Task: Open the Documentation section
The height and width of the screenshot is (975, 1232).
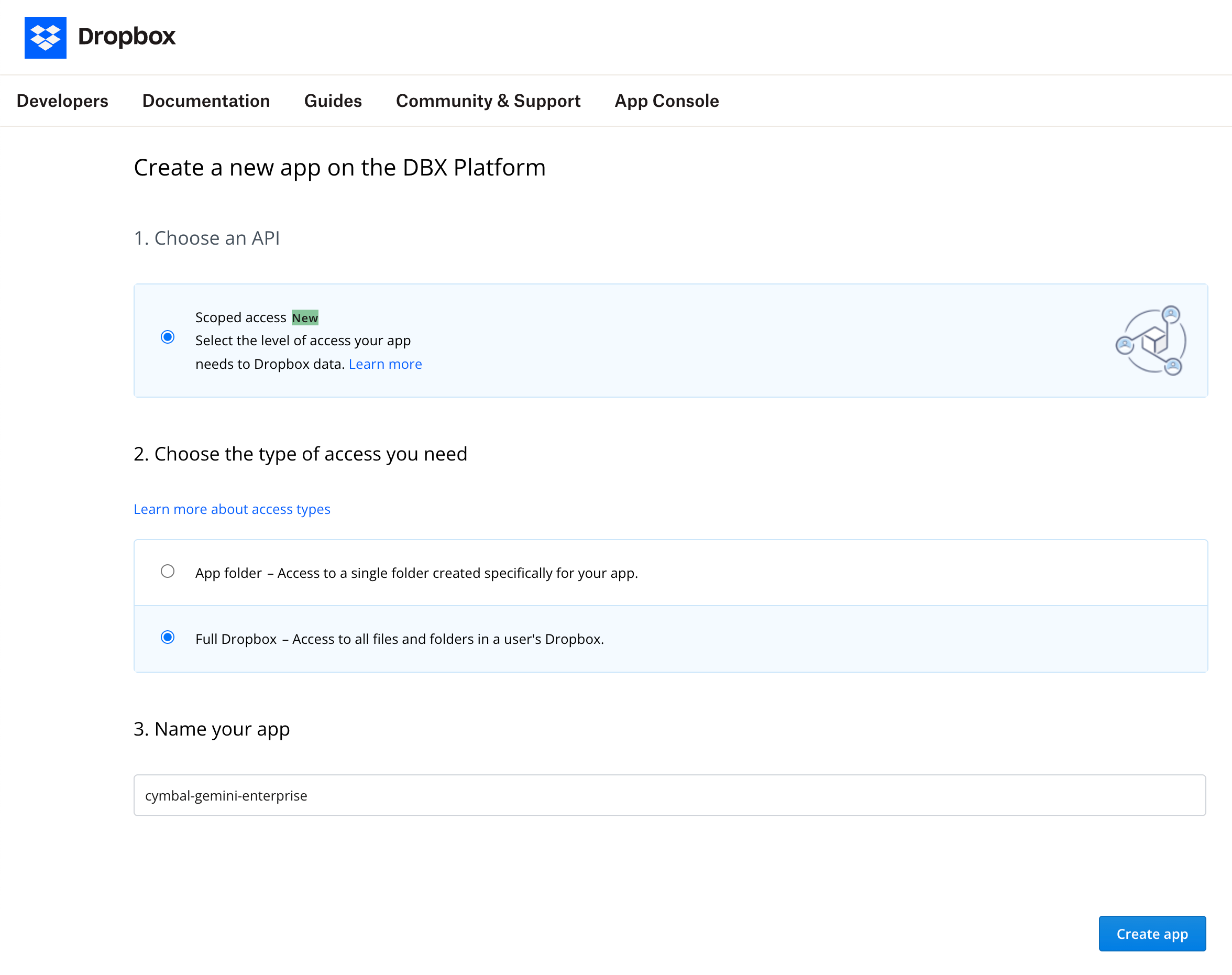Action: point(206,101)
